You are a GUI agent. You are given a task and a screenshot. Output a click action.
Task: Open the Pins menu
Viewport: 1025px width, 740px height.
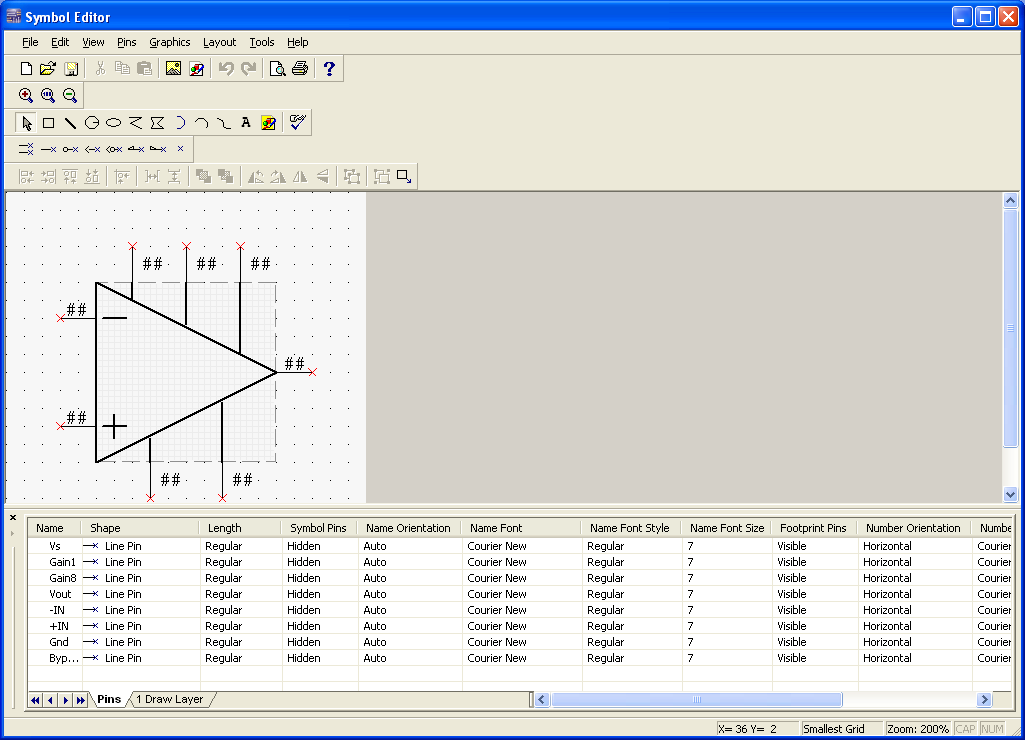click(x=127, y=42)
